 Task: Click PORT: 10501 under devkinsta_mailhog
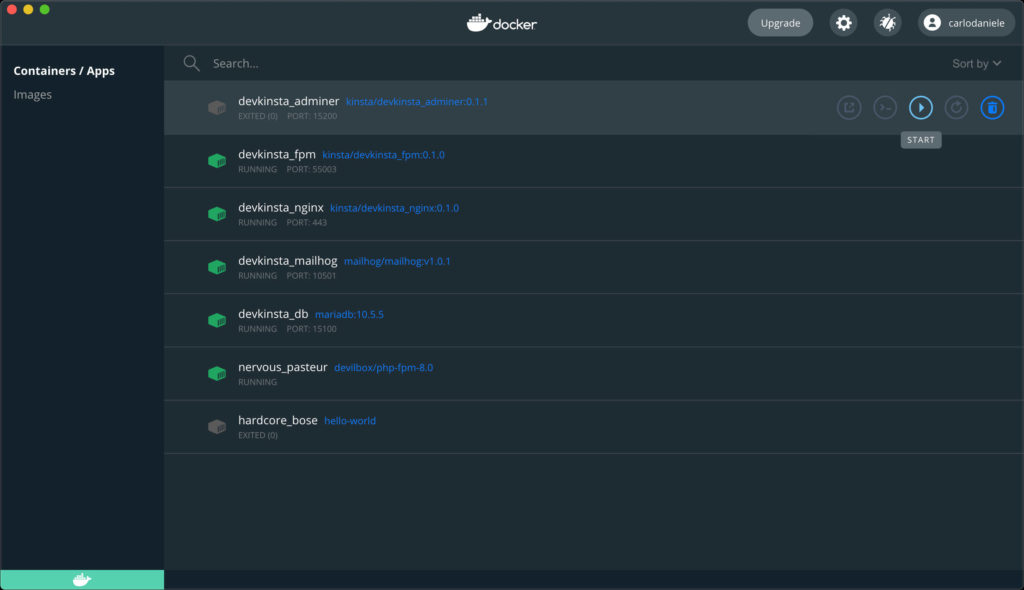click(x=312, y=276)
